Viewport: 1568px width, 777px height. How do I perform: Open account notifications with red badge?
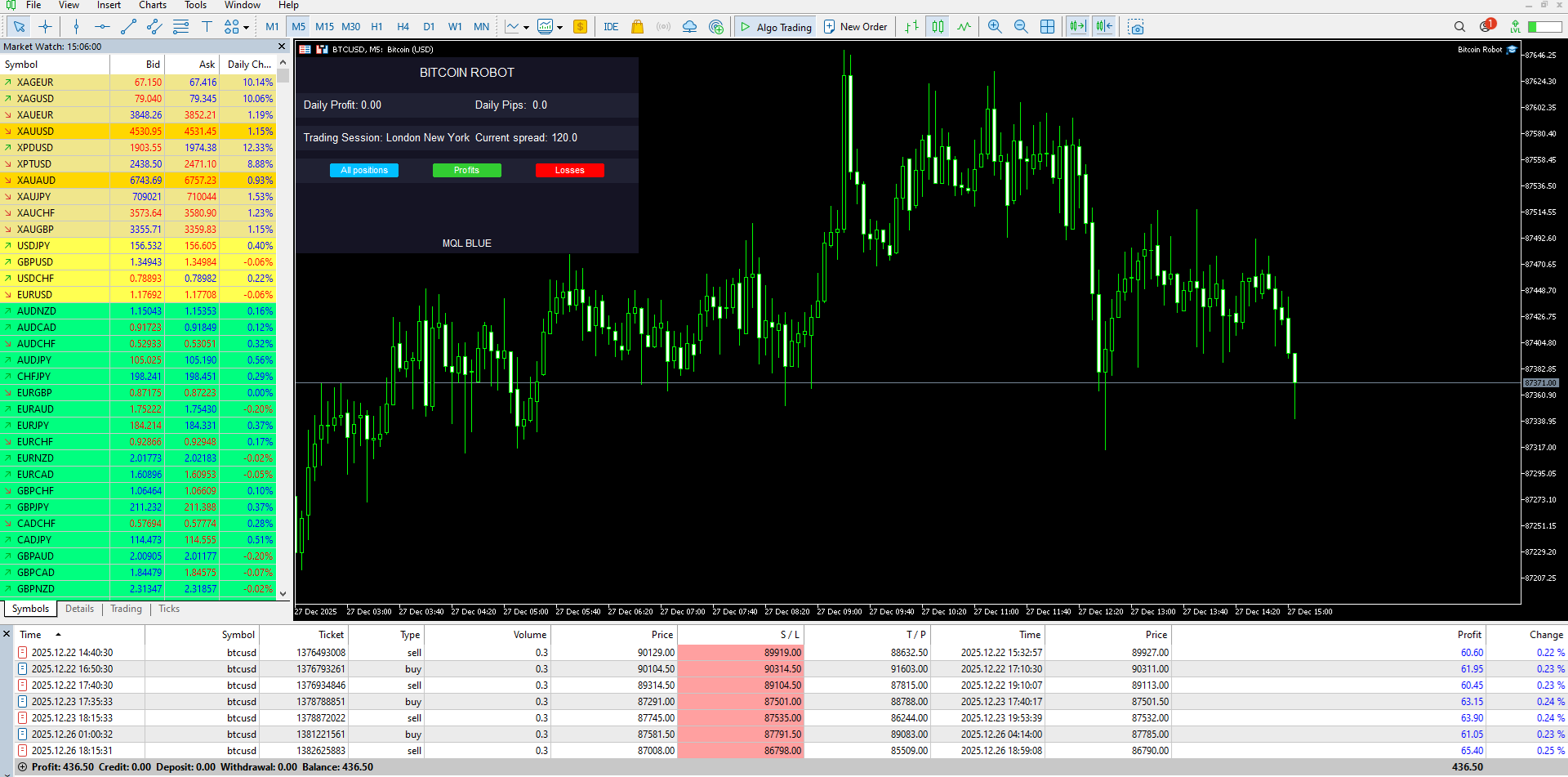point(1487,26)
